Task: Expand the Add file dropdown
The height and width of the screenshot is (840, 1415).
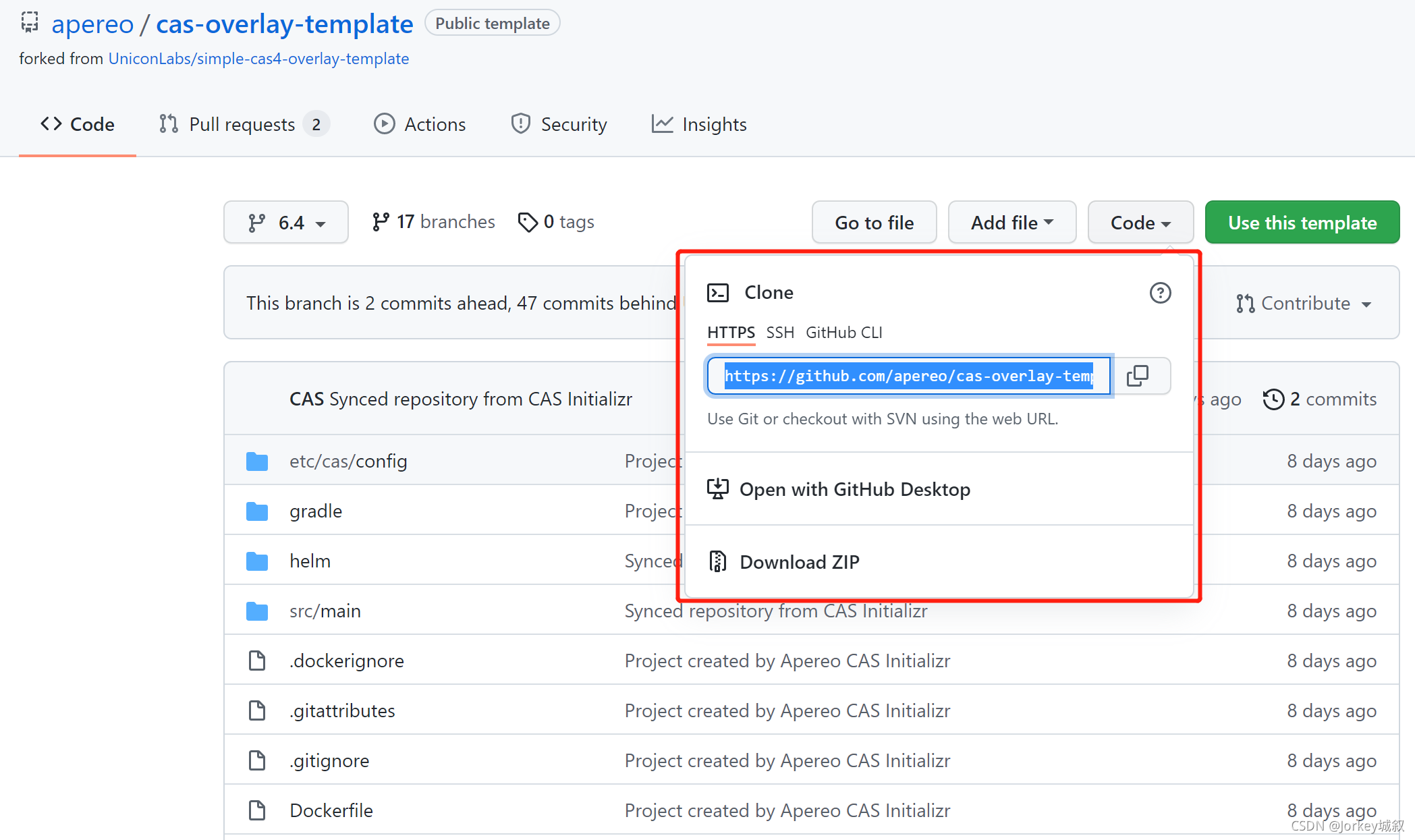Action: 1009,222
